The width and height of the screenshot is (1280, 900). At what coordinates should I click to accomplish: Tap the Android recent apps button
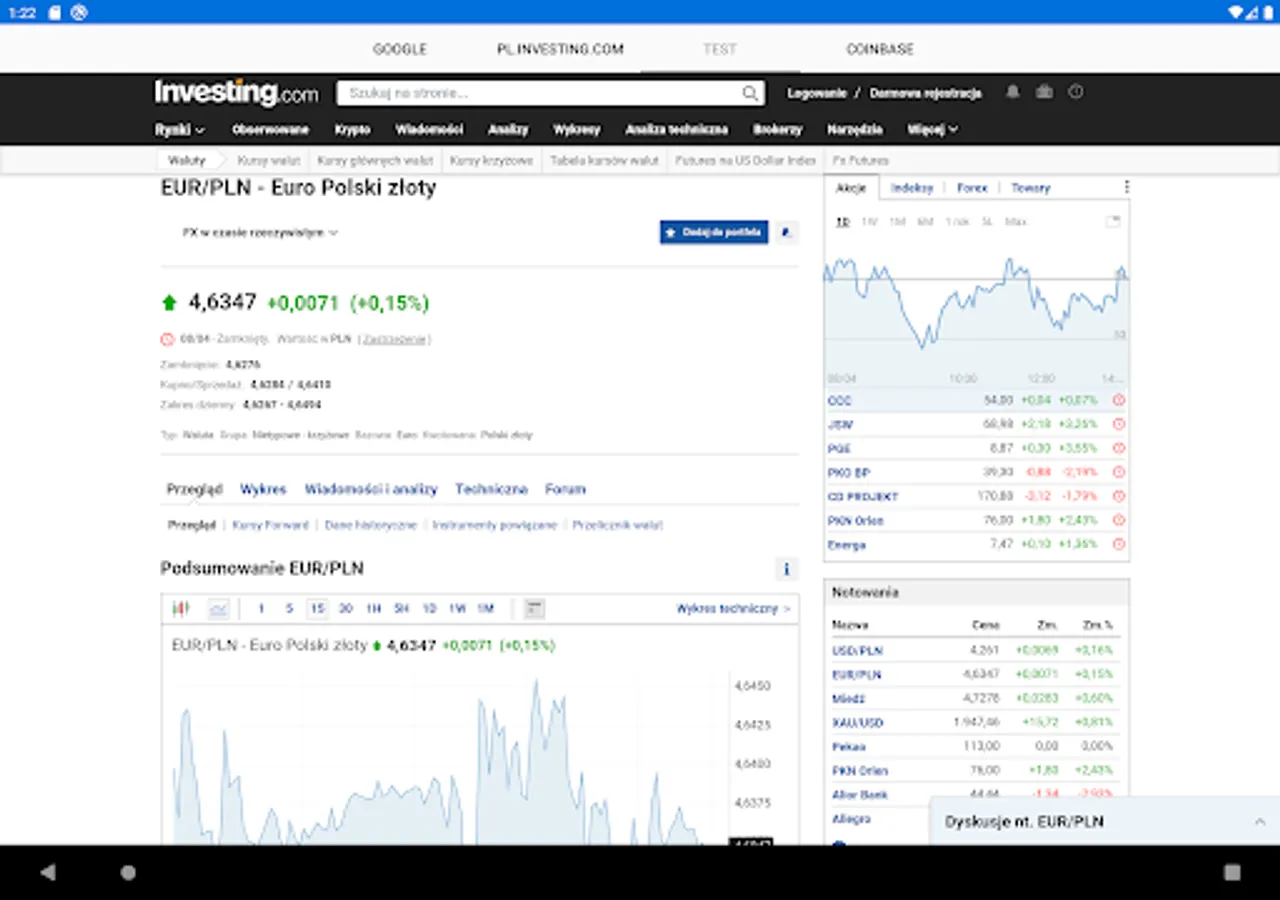[1232, 872]
